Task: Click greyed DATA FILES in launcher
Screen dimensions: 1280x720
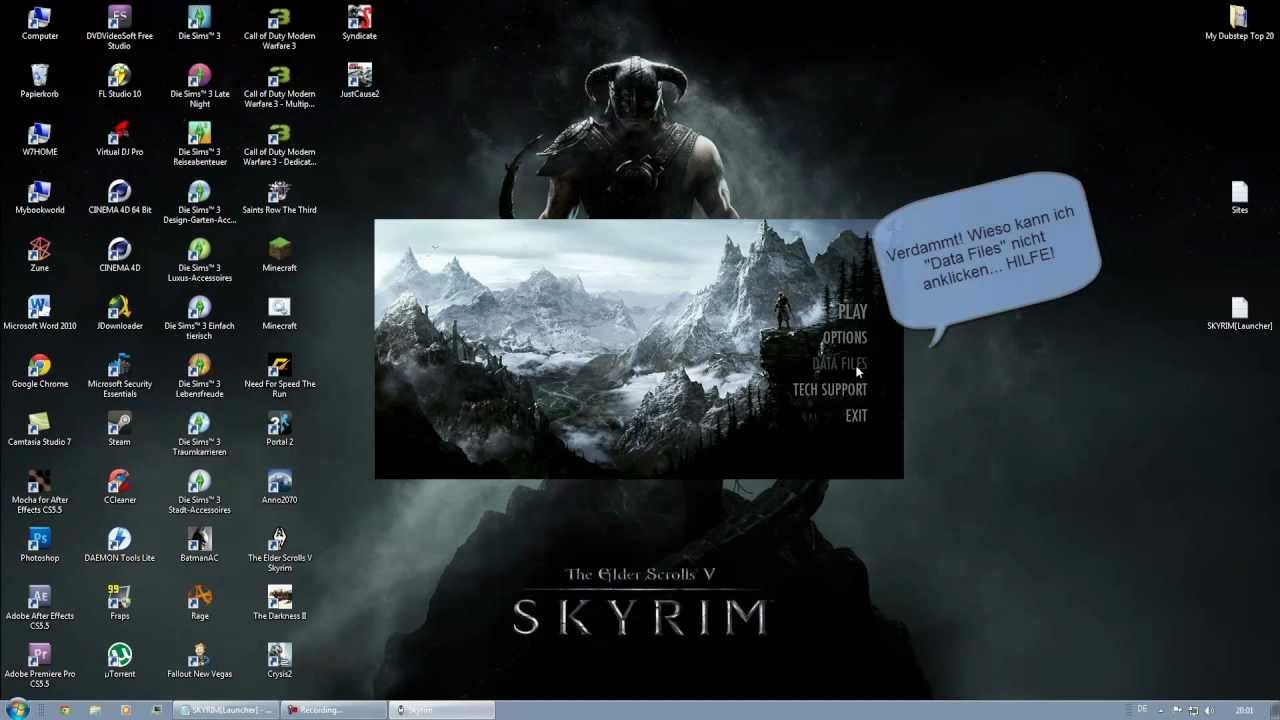Action: pos(839,364)
